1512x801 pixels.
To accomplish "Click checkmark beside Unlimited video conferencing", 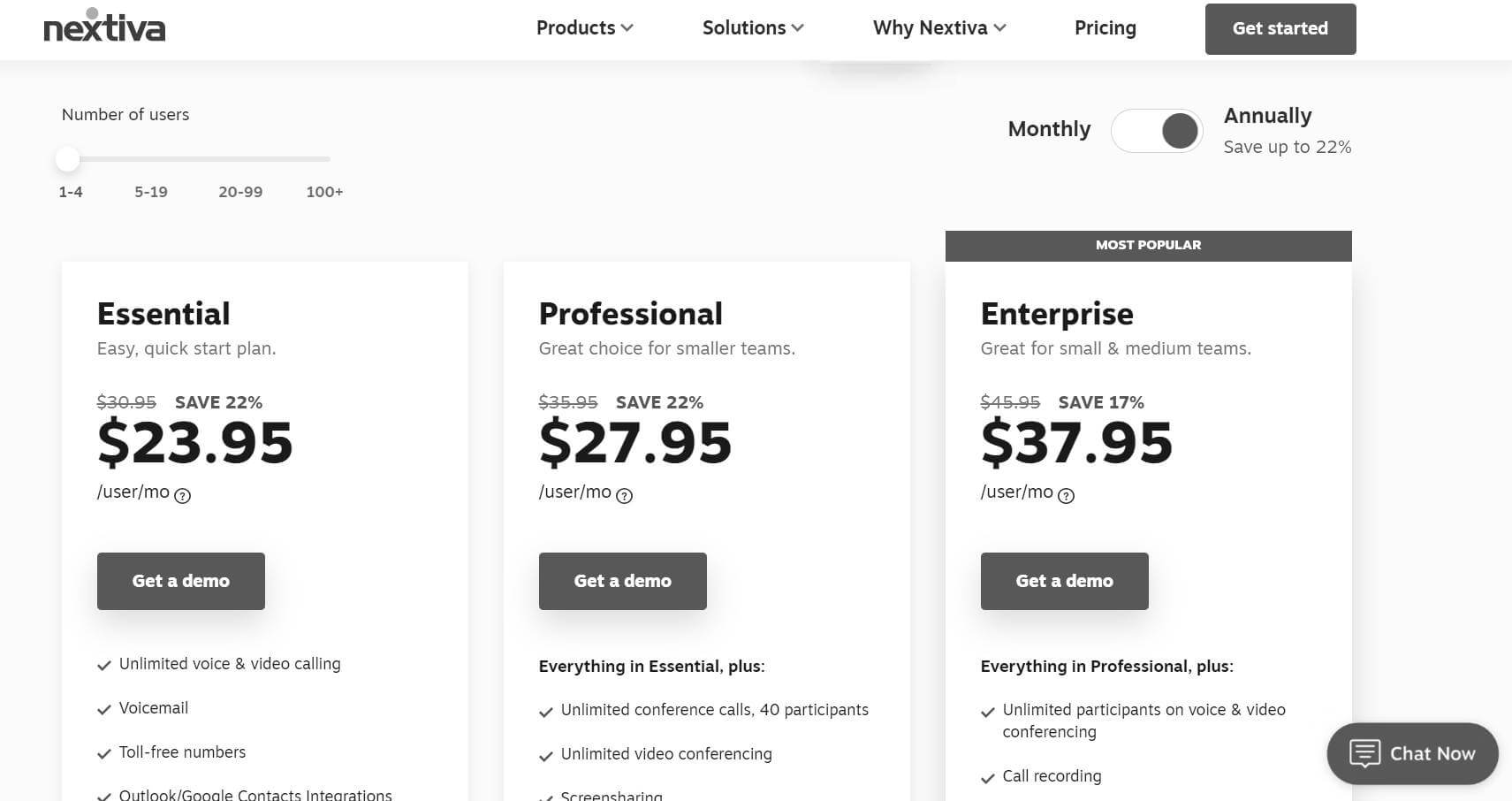I will pyautogui.click(x=546, y=756).
